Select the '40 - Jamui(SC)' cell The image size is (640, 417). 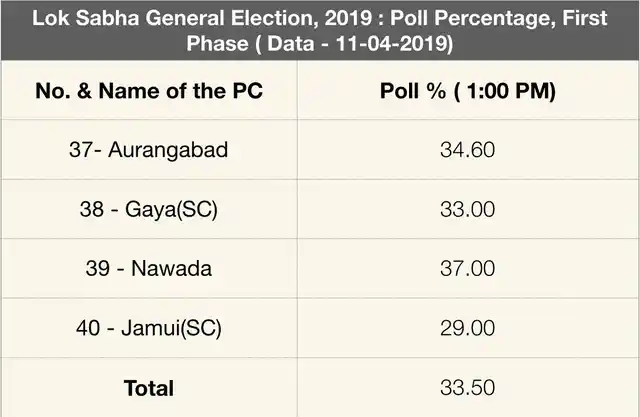[149, 328]
